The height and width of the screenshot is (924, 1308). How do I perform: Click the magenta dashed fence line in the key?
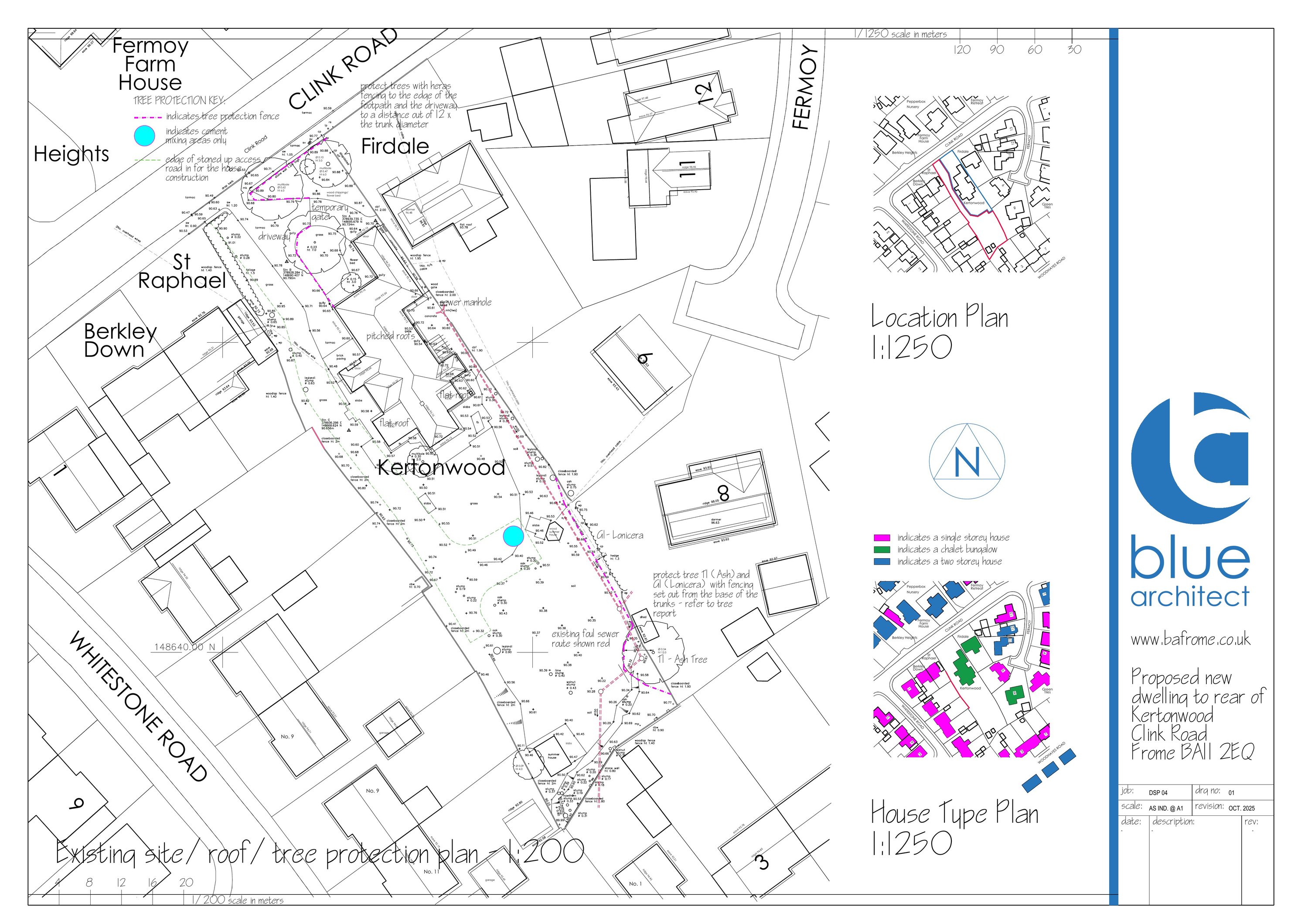tap(148, 117)
